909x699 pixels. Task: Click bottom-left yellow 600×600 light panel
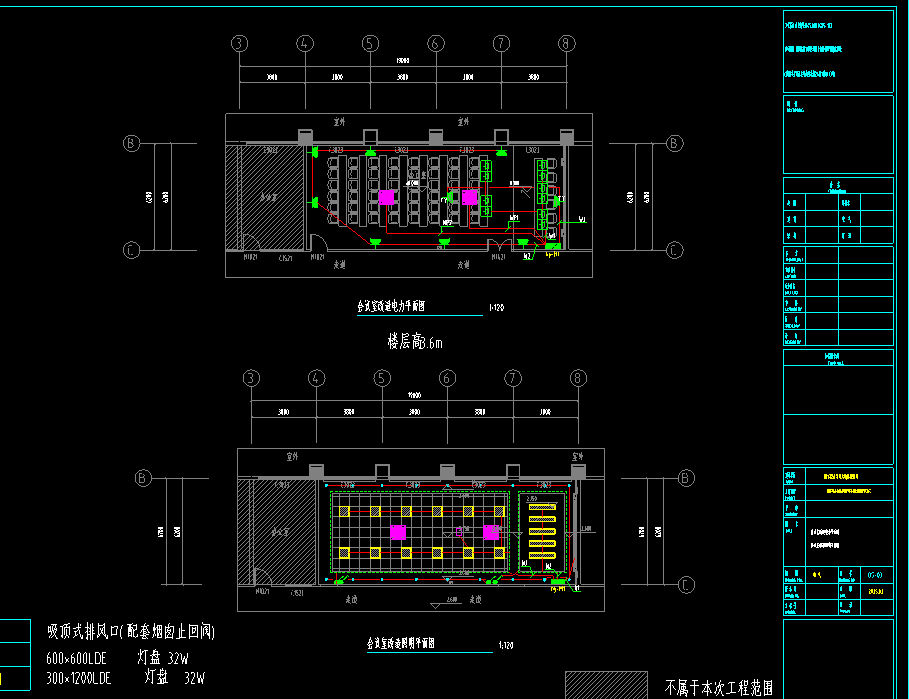(x=344, y=553)
